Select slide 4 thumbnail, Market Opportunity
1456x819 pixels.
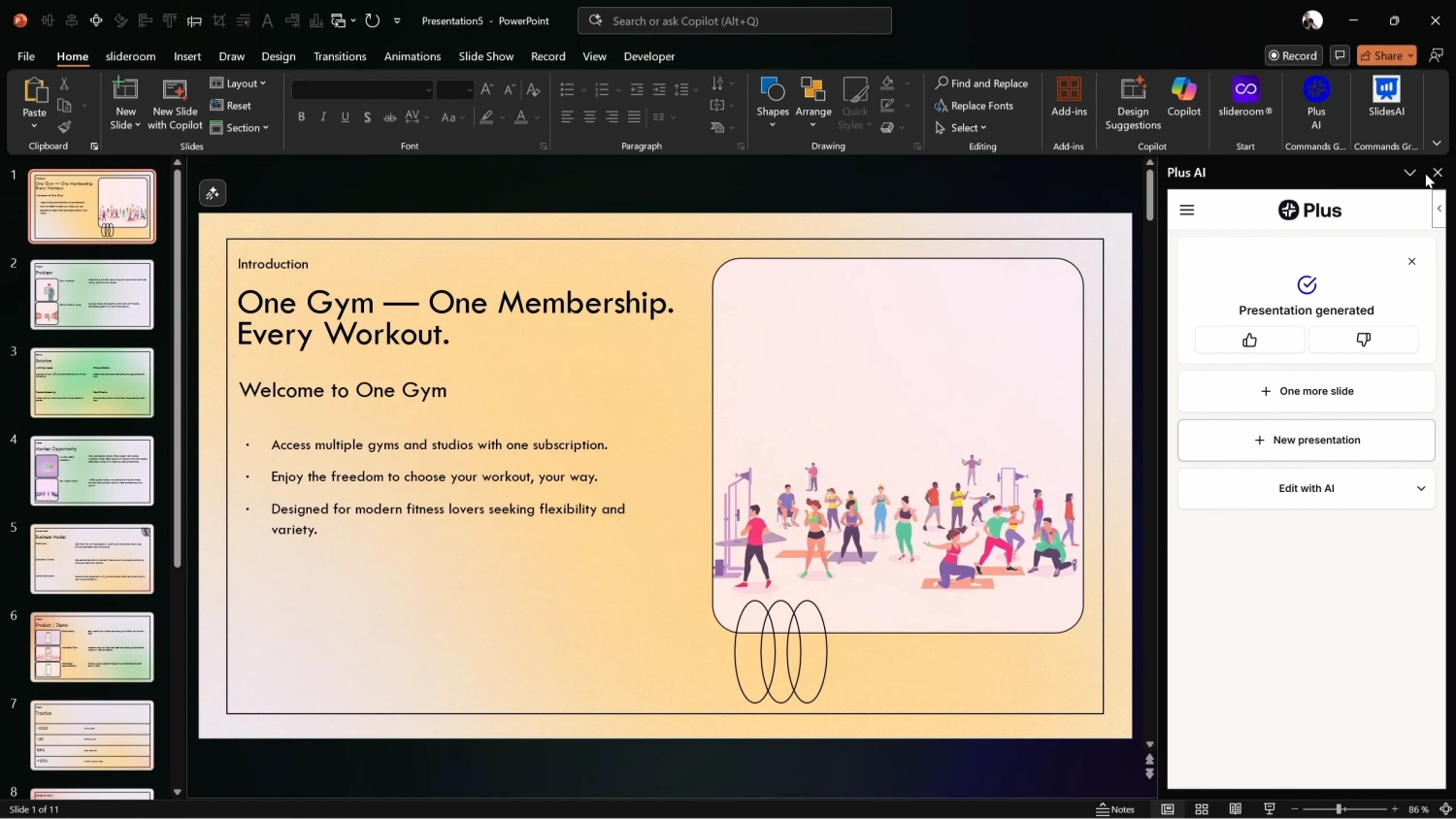coord(92,471)
